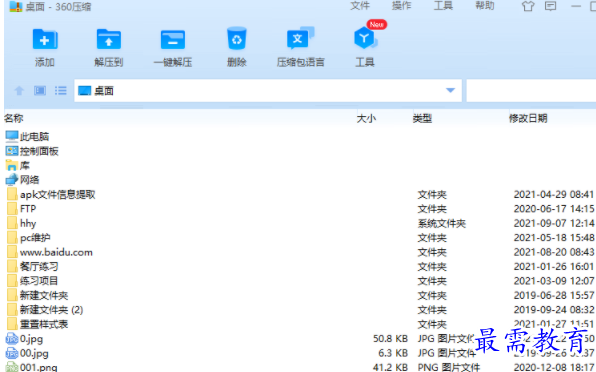Click the date 2021-09-07 12:14
596x372 pixels.
pyautogui.click(x=554, y=223)
